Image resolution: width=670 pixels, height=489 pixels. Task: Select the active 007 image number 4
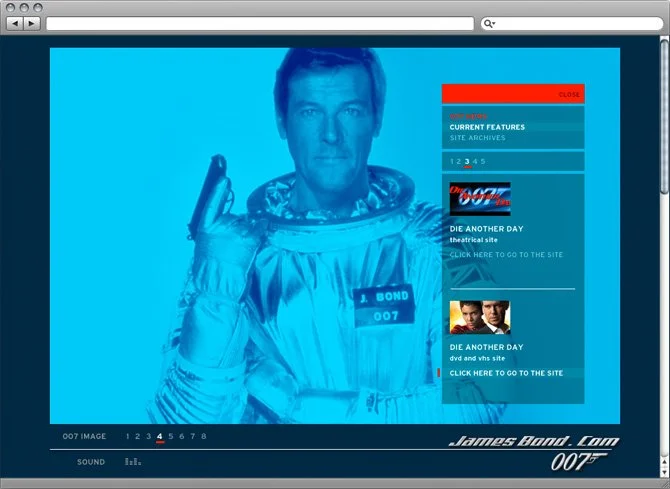(160, 437)
